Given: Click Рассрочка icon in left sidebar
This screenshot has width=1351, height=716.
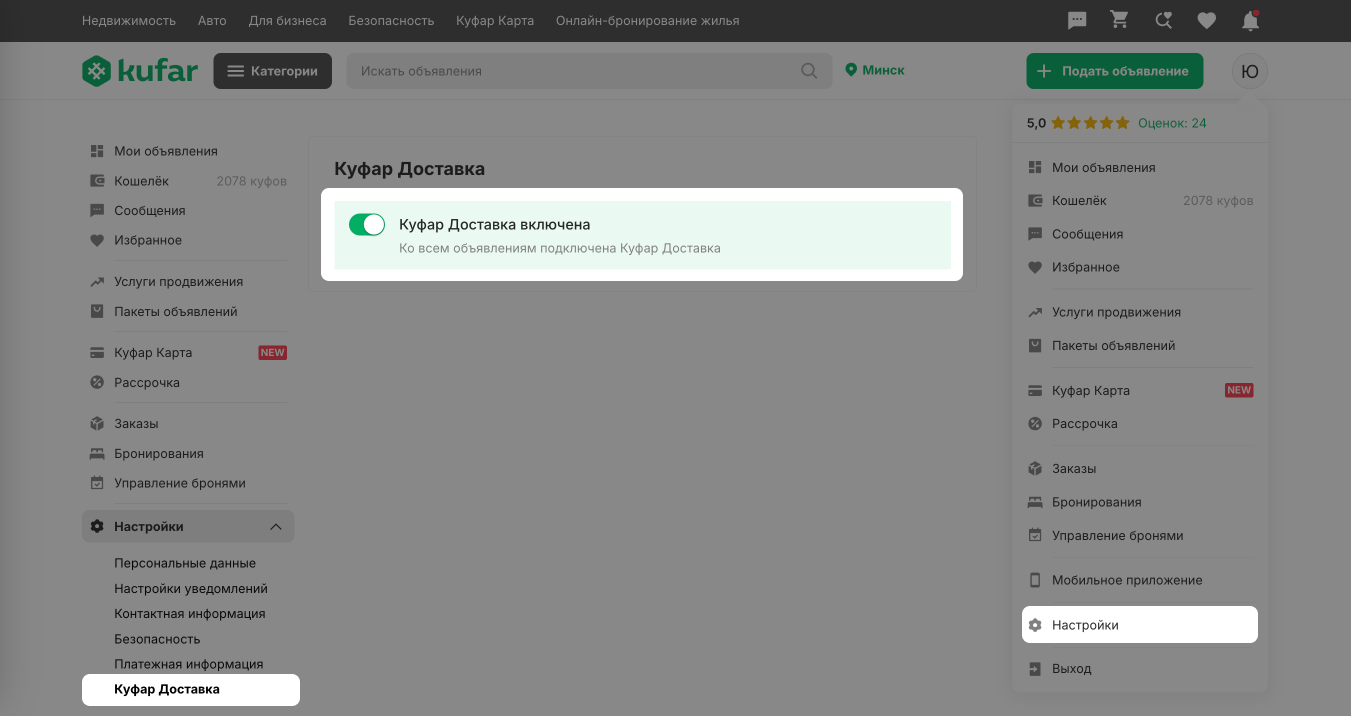Looking at the screenshot, I should 97,383.
